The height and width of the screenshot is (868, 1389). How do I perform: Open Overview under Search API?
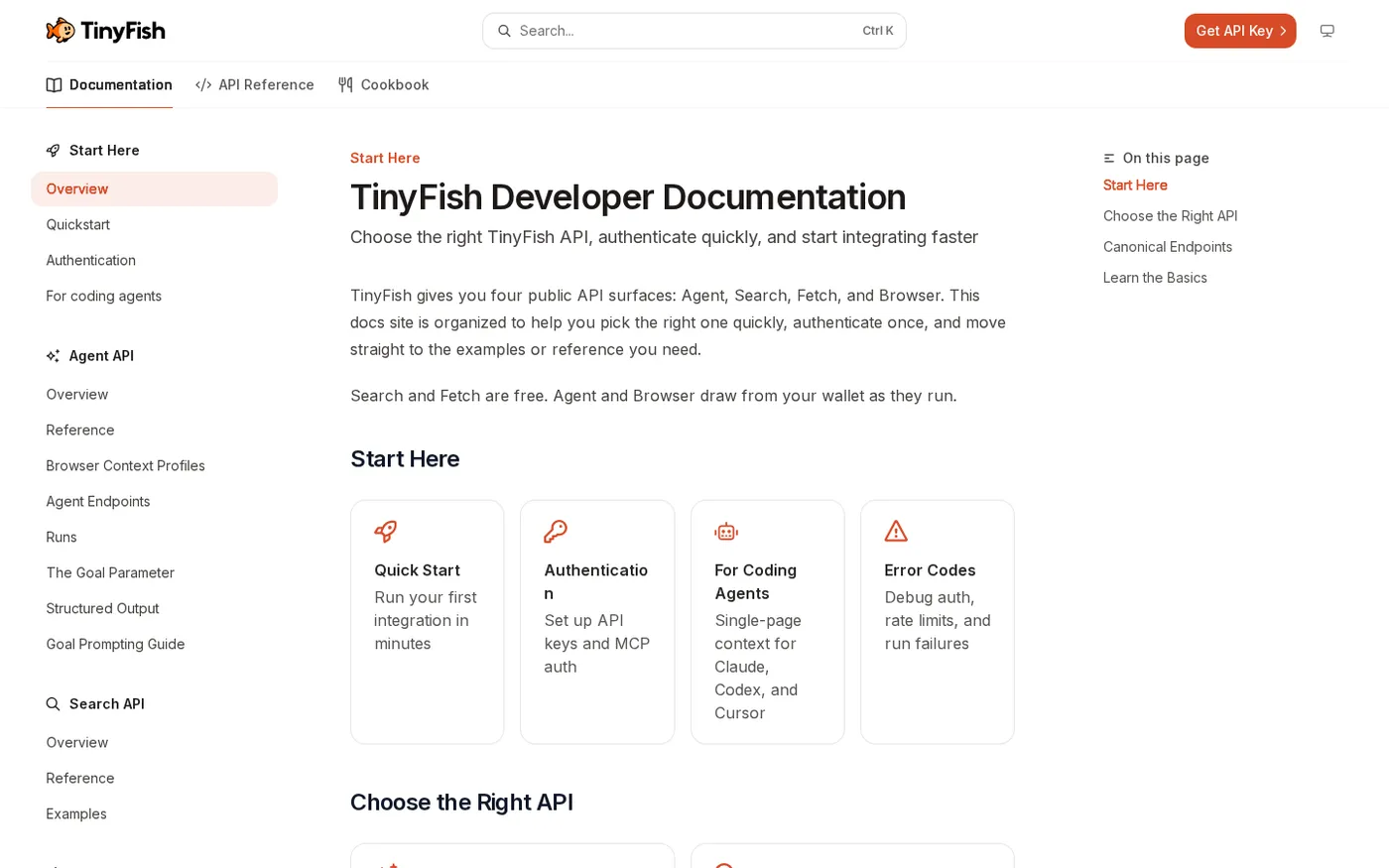(155, 743)
